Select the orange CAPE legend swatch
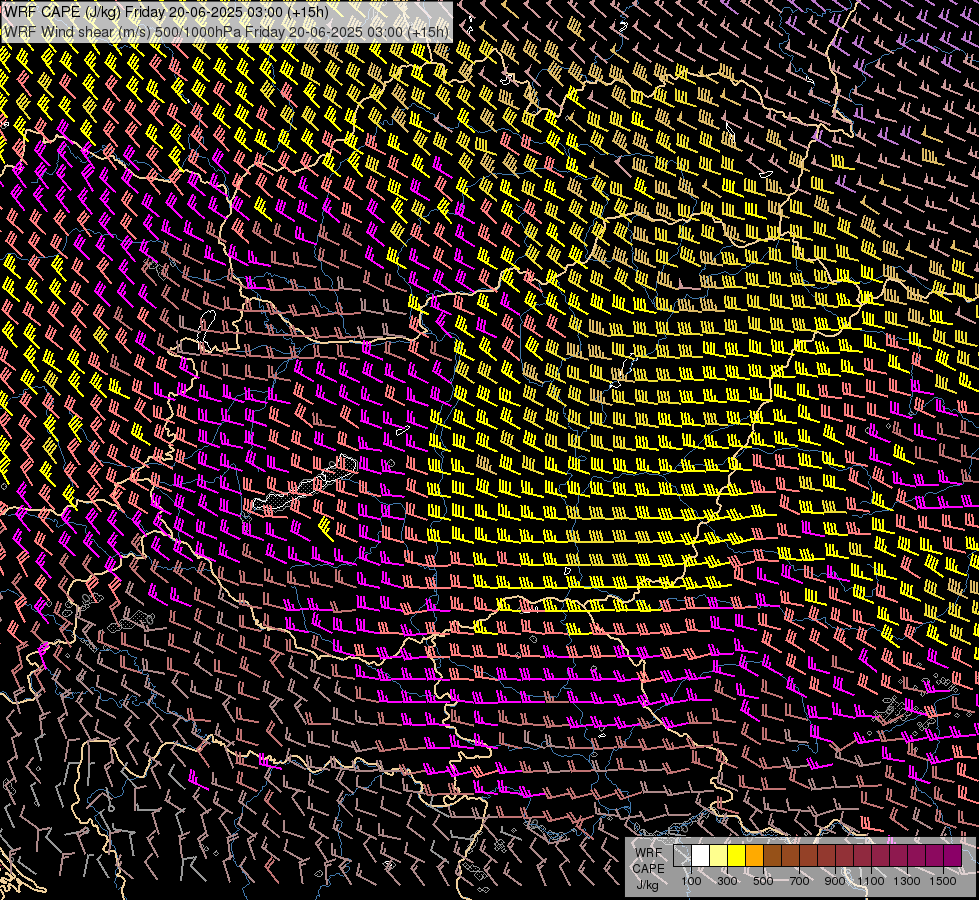The width and height of the screenshot is (979, 900). pyautogui.click(x=755, y=855)
